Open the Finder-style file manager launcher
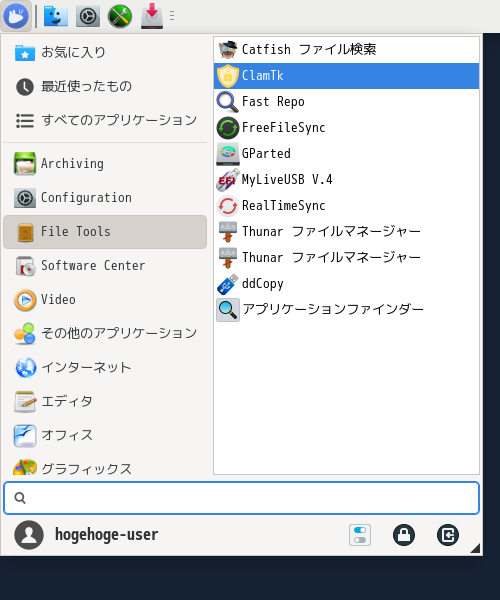 click(x=56, y=16)
